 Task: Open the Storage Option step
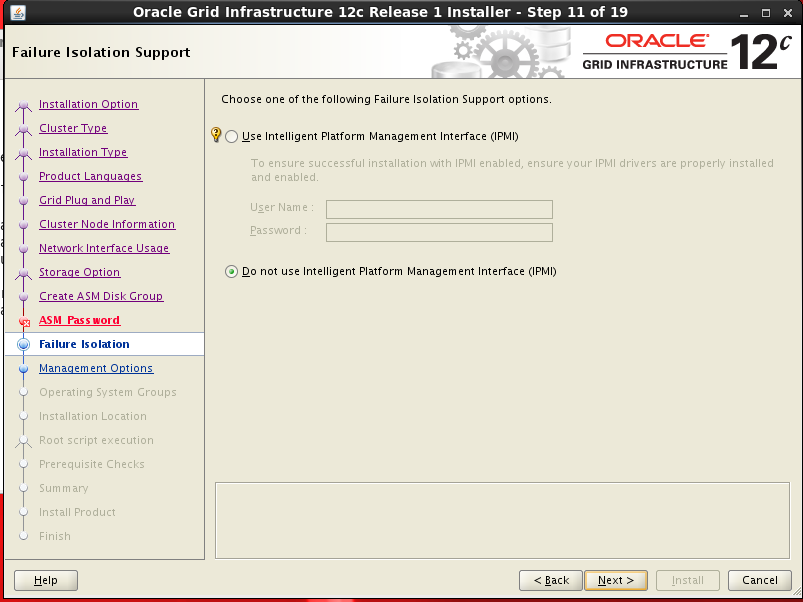(79, 272)
